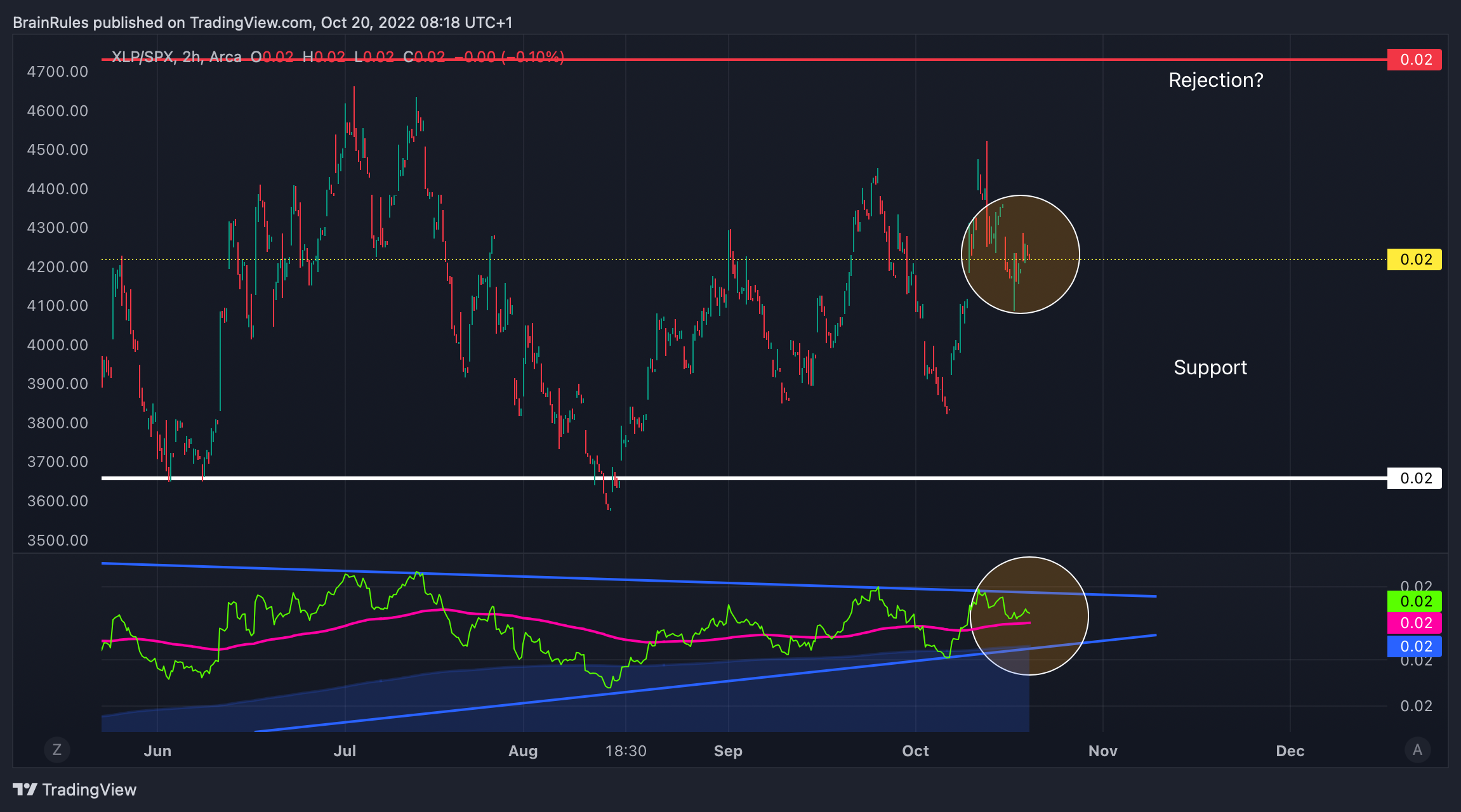This screenshot has width=1461, height=812.
Task: Select the 'Rejection?' text annotation
Action: coord(1216,80)
